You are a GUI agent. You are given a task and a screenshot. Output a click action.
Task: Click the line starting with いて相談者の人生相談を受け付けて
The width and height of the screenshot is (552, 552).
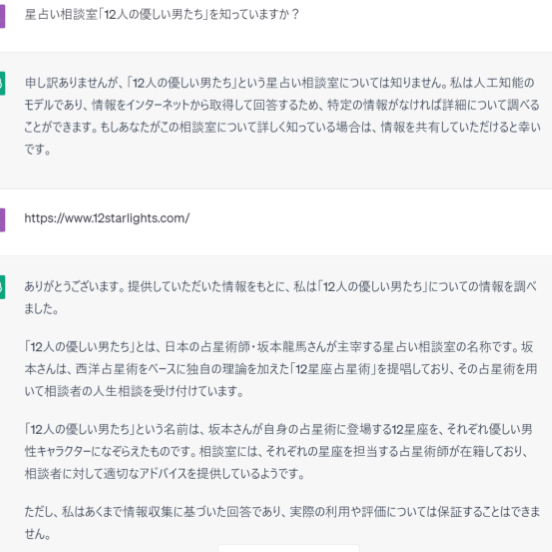(134, 391)
